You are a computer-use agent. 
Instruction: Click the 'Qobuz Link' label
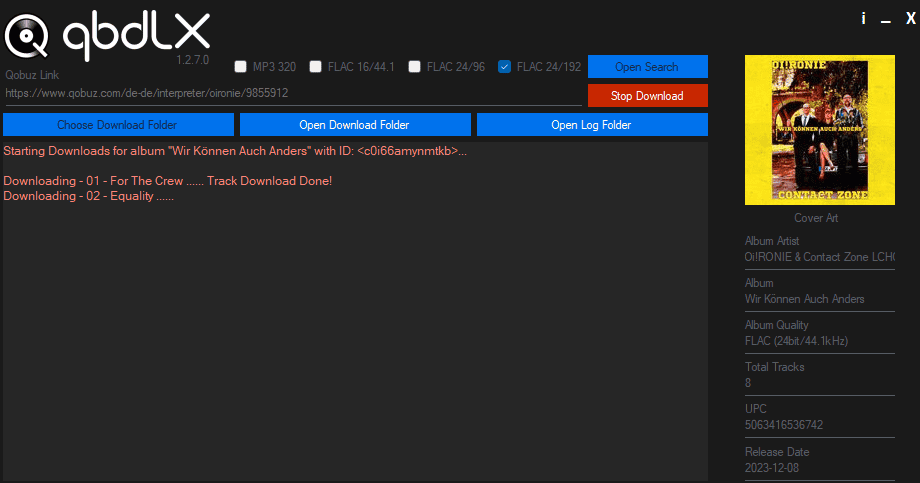click(x=32, y=75)
